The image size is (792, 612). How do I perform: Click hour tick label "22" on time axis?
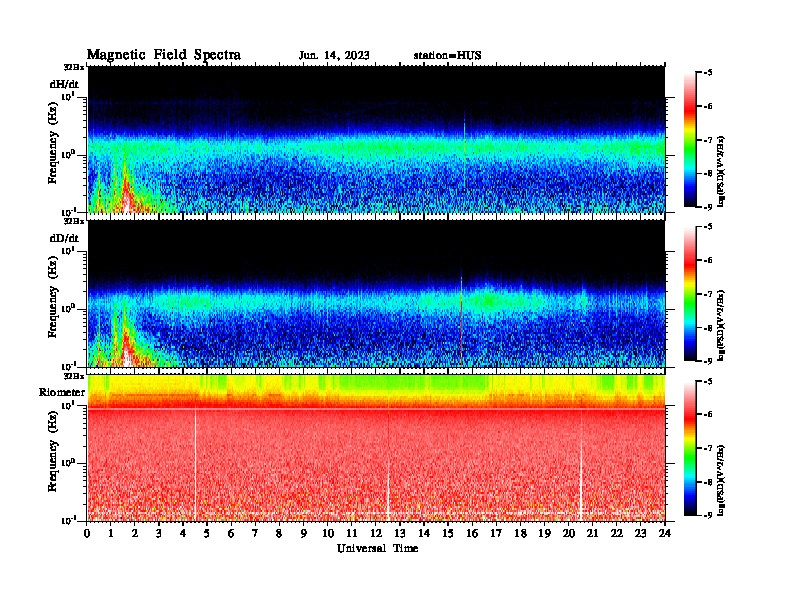pos(617,533)
